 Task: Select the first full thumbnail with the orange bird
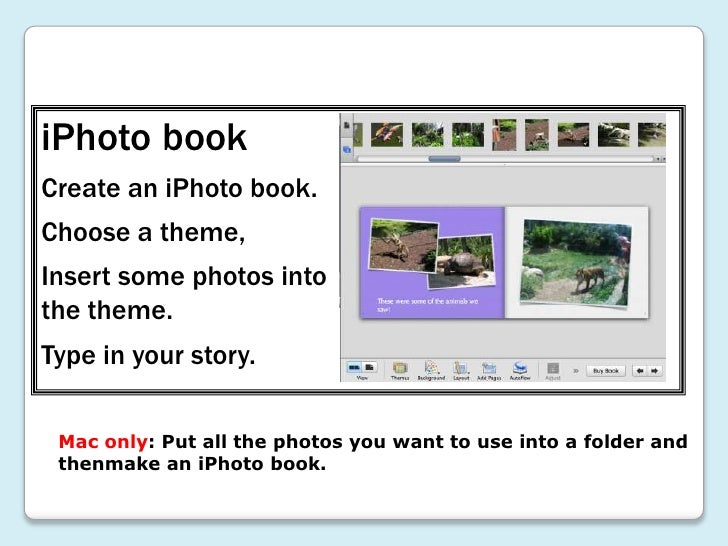[x=387, y=135]
